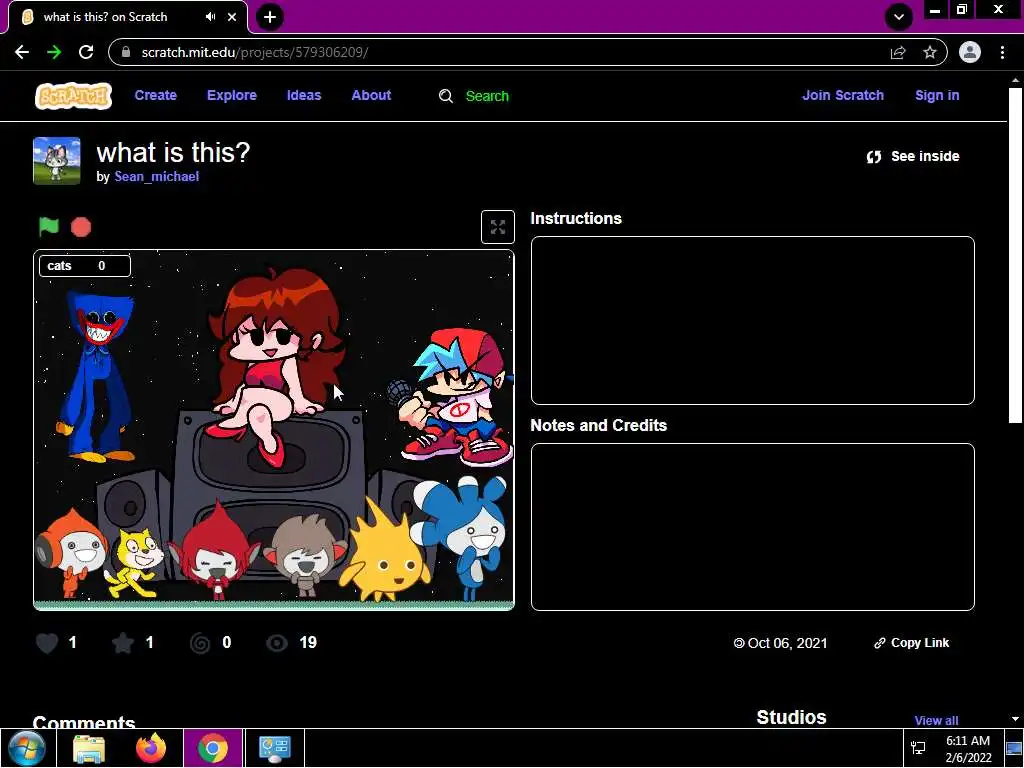
Task: Click the See inside button
Action: [x=913, y=156]
